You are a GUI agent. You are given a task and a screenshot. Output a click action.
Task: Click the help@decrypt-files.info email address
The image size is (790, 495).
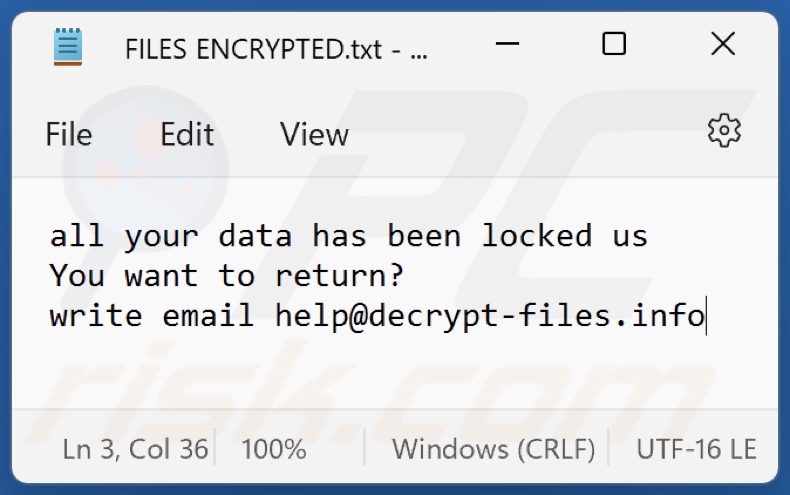(490, 315)
